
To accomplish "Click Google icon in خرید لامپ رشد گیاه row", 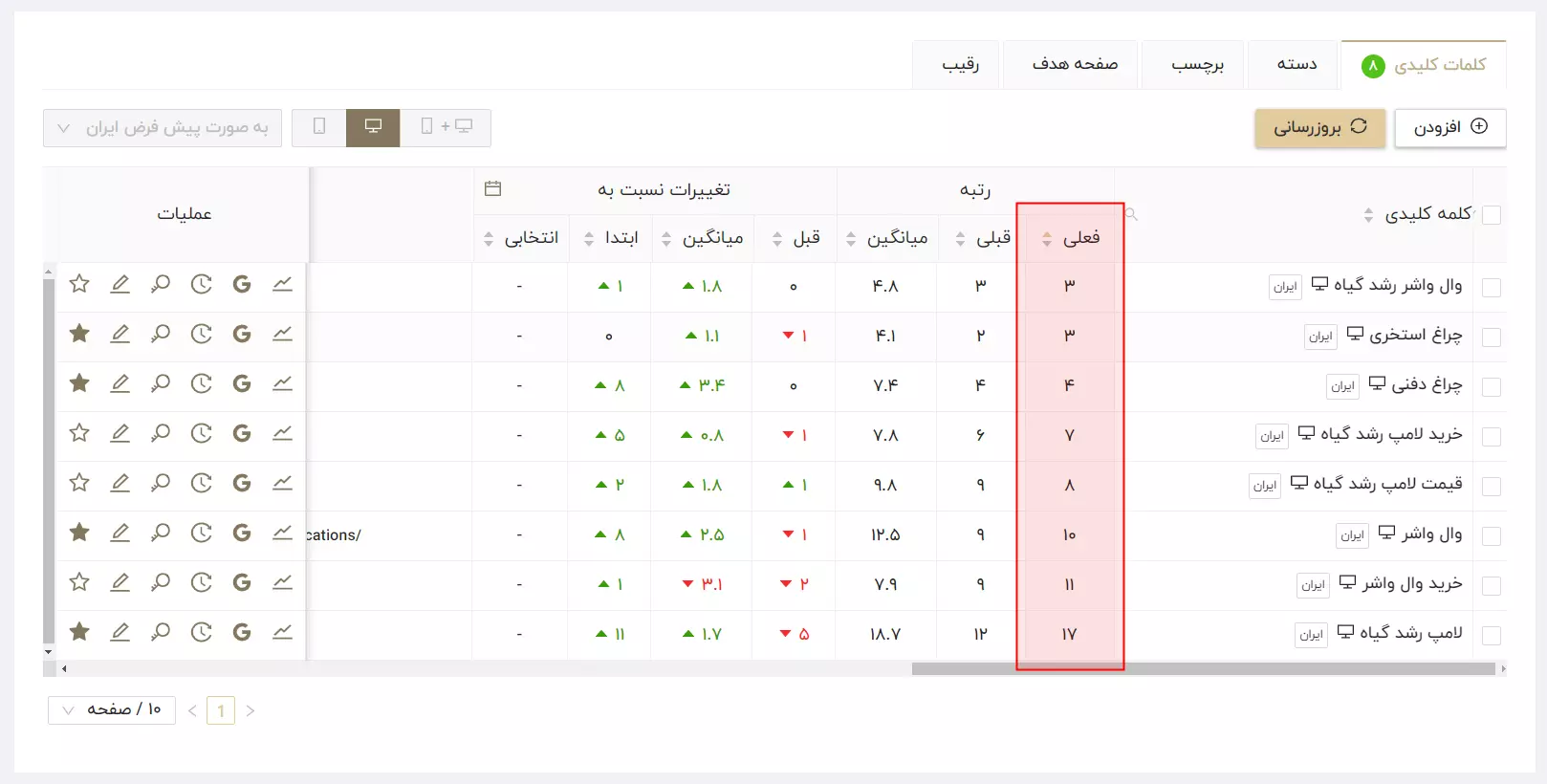I will (242, 433).
